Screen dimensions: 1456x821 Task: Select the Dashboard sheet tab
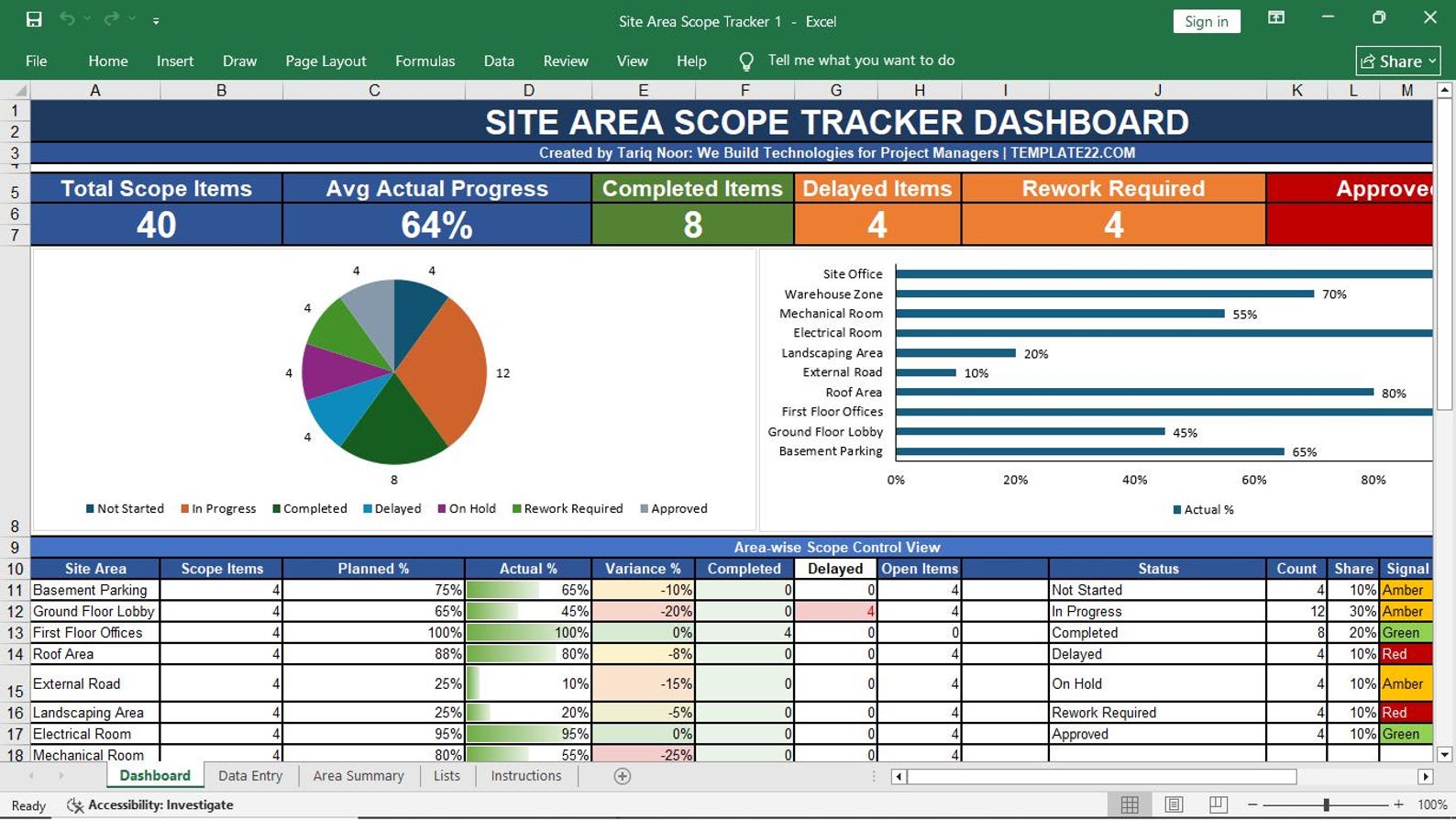coord(155,776)
